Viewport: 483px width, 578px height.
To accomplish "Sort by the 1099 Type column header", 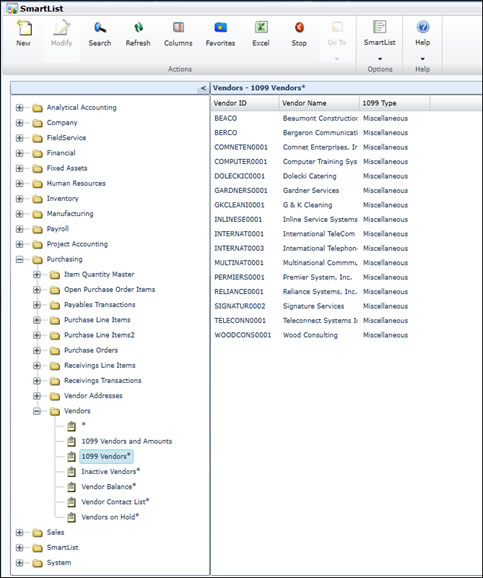I will coord(395,103).
